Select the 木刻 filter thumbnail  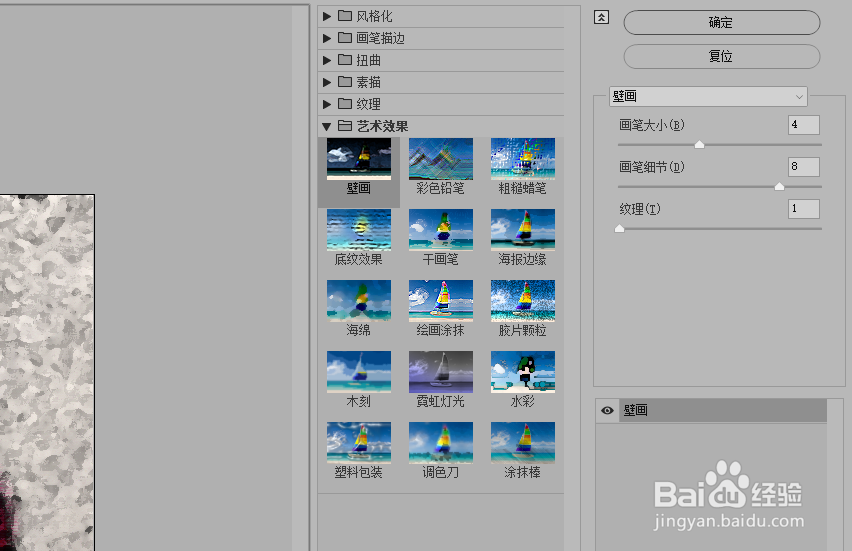coord(359,372)
